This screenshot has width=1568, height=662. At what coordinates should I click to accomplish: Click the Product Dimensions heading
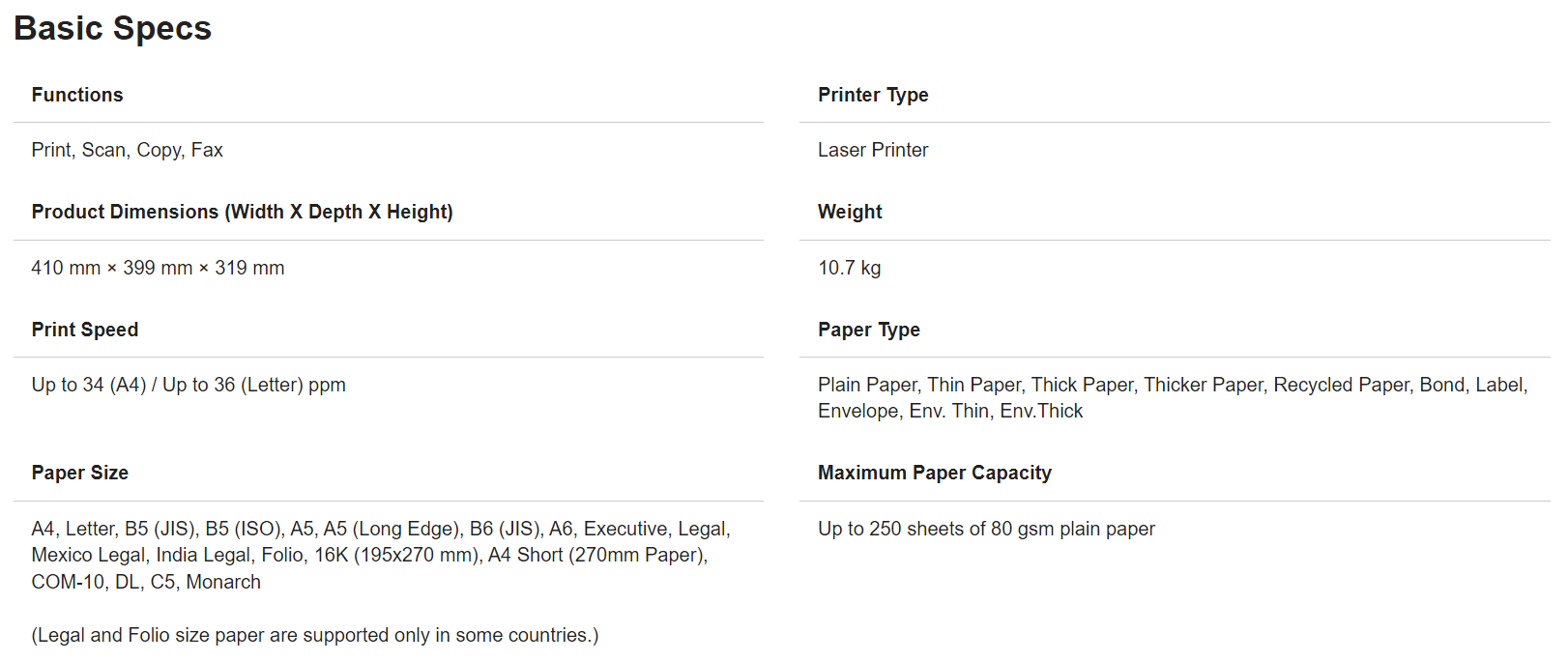coord(242,212)
